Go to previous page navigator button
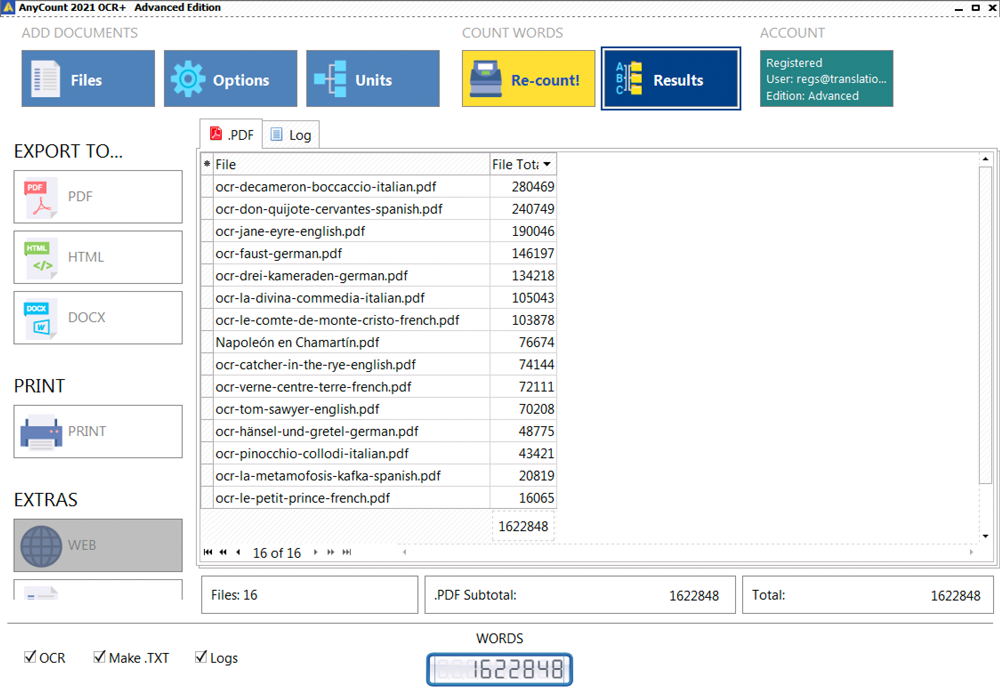The width and height of the screenshot is (1000, 699). coord(223,552)
